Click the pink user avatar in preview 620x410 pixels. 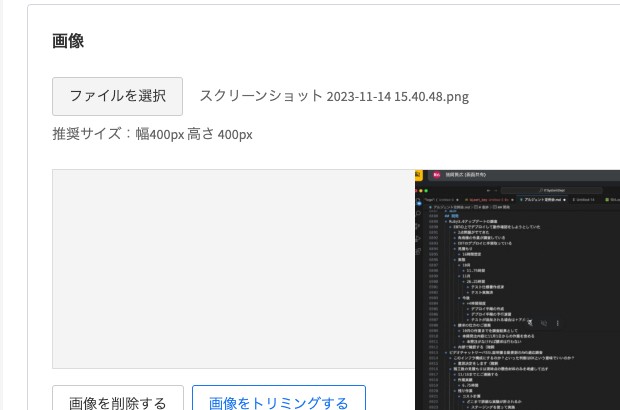coord(437,175)
